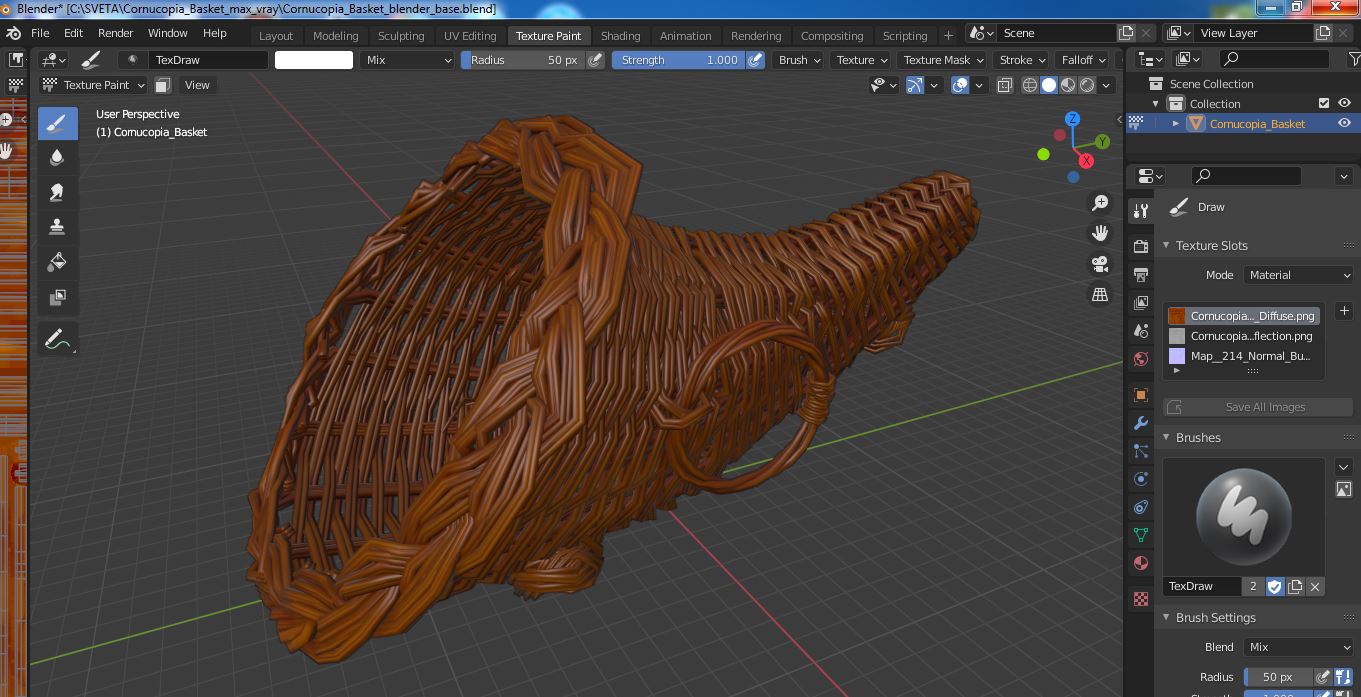Viewport: 1361px width, 697px height.
Task: Switch to the Shading workspace tab
Action: [x=620, y=36]
